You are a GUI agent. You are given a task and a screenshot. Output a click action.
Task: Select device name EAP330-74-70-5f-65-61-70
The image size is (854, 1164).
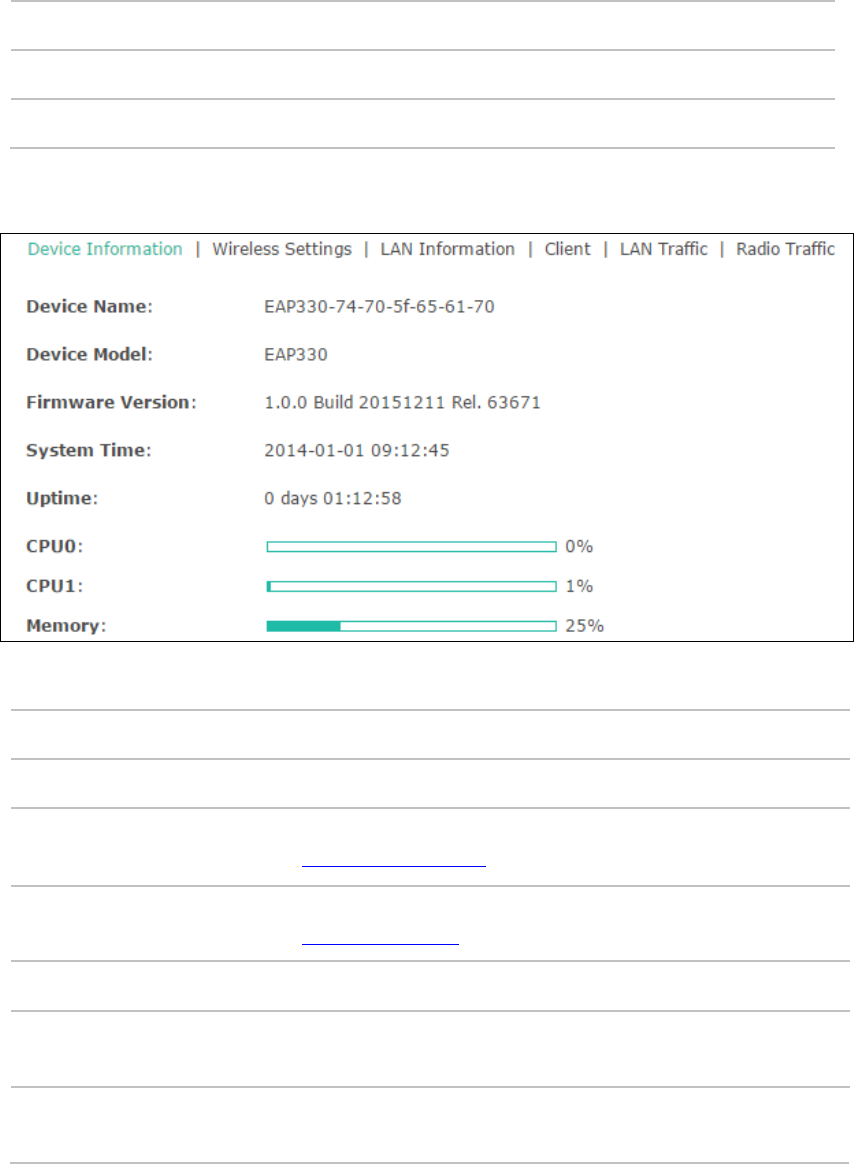tap(379, 307)
